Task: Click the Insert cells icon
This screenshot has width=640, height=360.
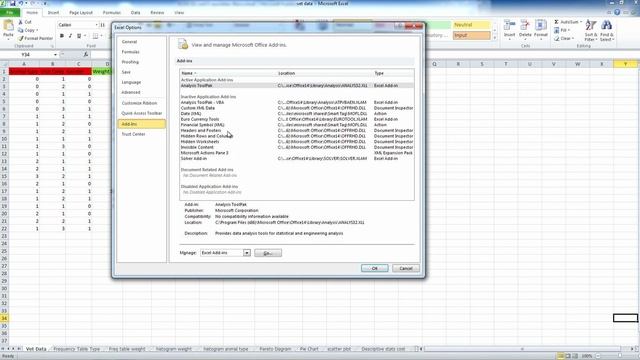Action: point(509,26)
